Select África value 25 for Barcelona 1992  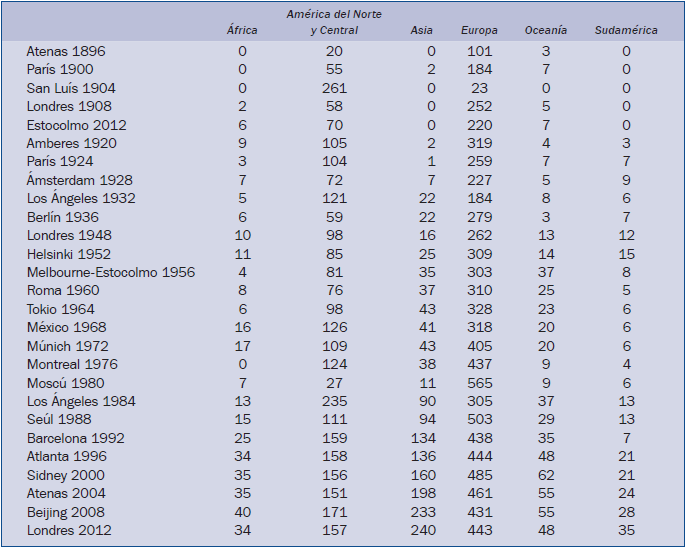(242, 438)
